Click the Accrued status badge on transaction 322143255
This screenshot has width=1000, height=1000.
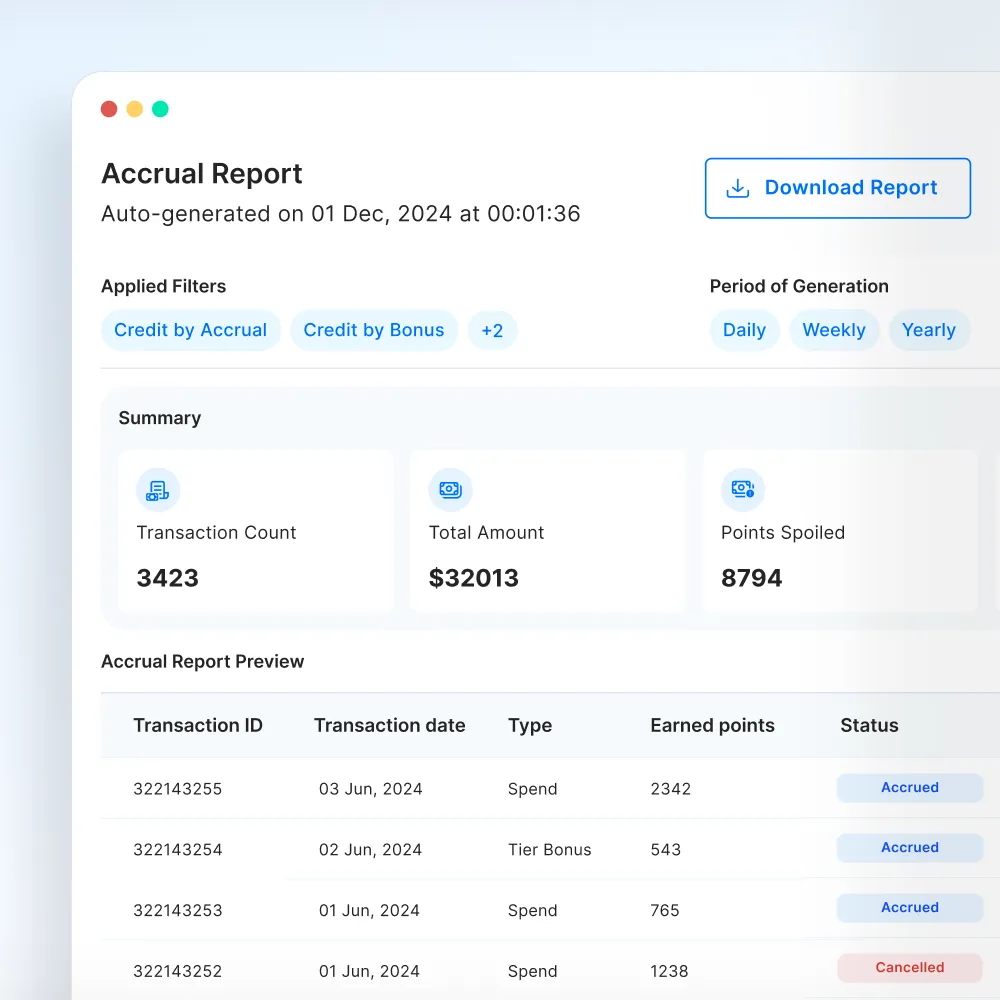(909, 788)
